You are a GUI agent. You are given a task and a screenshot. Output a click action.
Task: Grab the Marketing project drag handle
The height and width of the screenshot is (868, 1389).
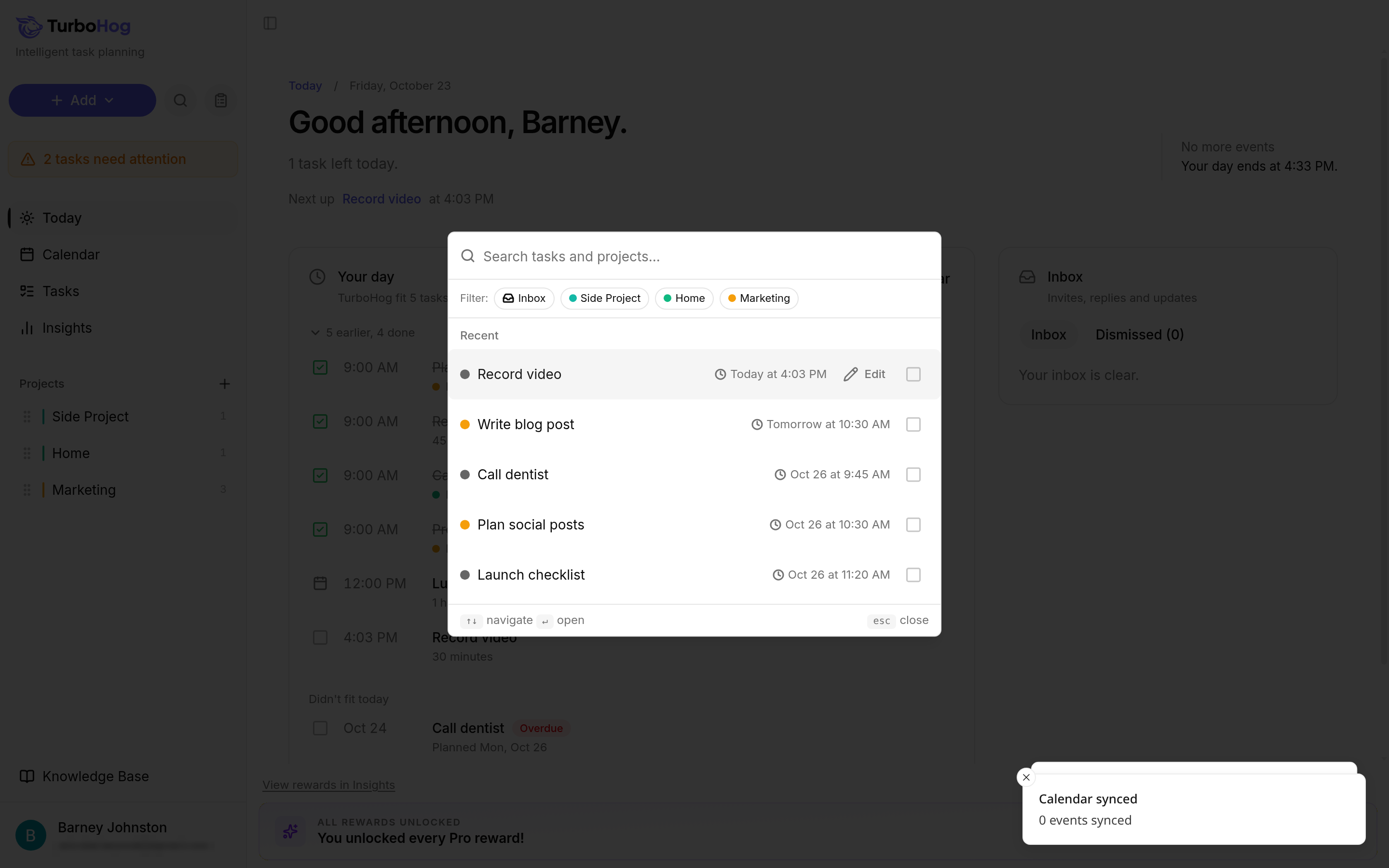tap(27, 489)
